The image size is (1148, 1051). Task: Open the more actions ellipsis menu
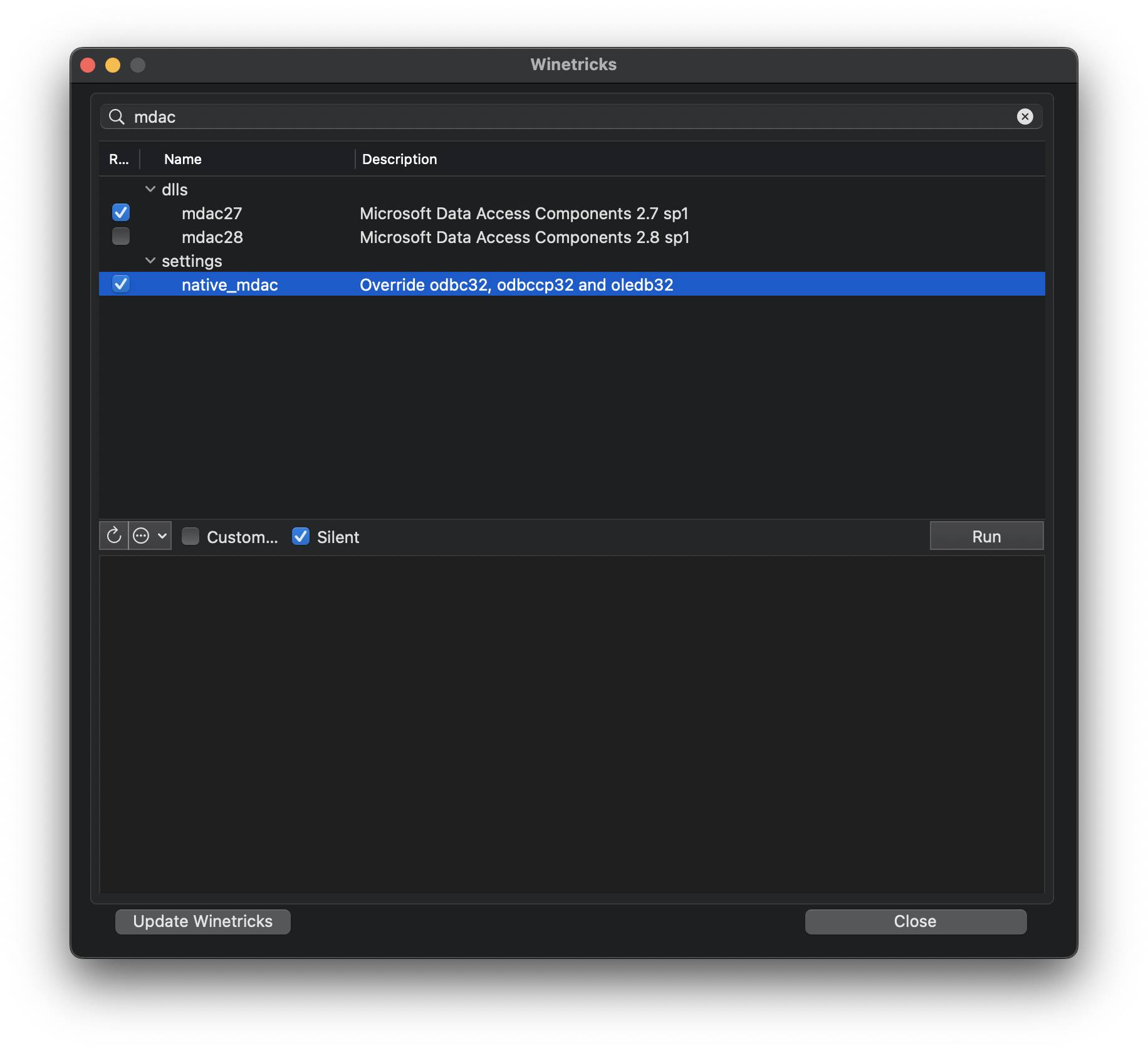pyautogui.click(x=150, y=536)
